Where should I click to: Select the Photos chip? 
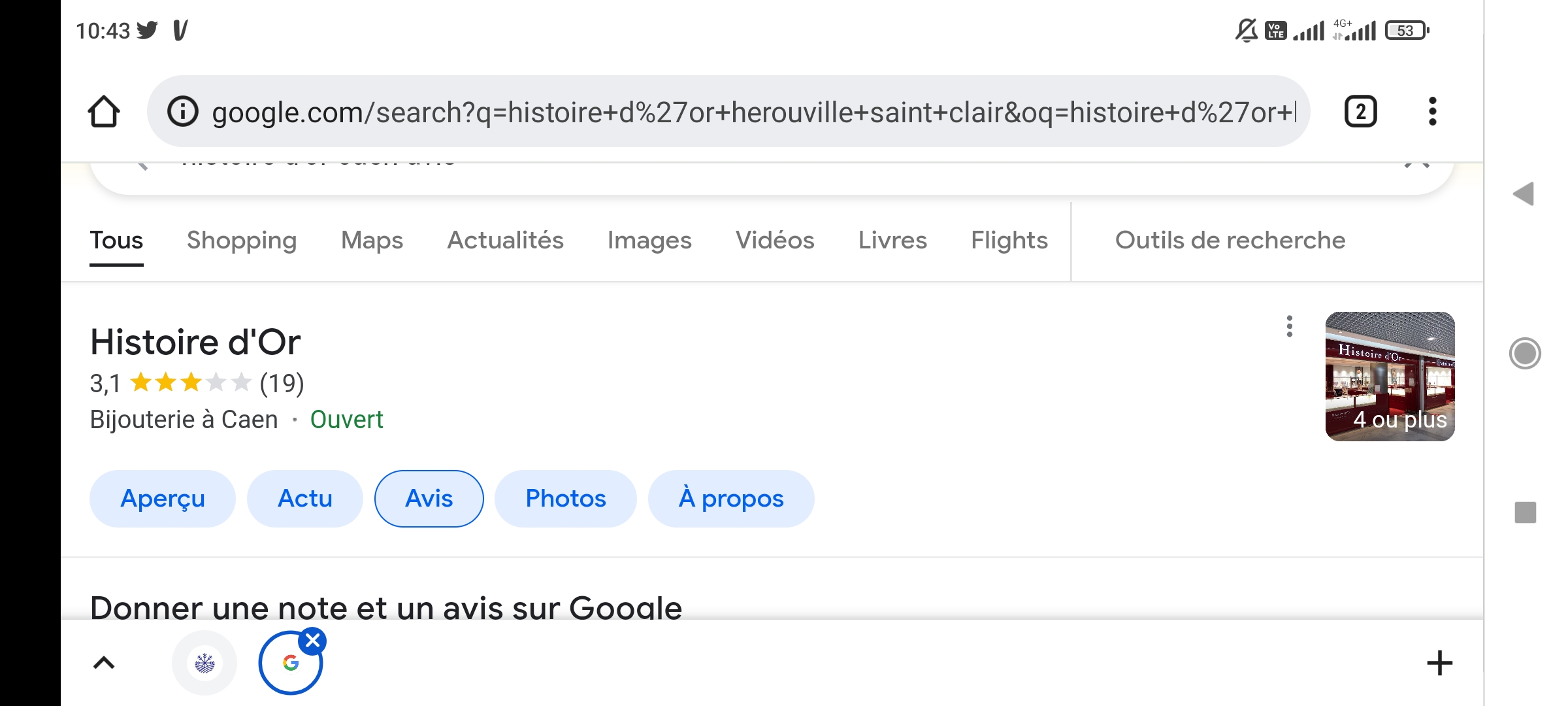566,499
